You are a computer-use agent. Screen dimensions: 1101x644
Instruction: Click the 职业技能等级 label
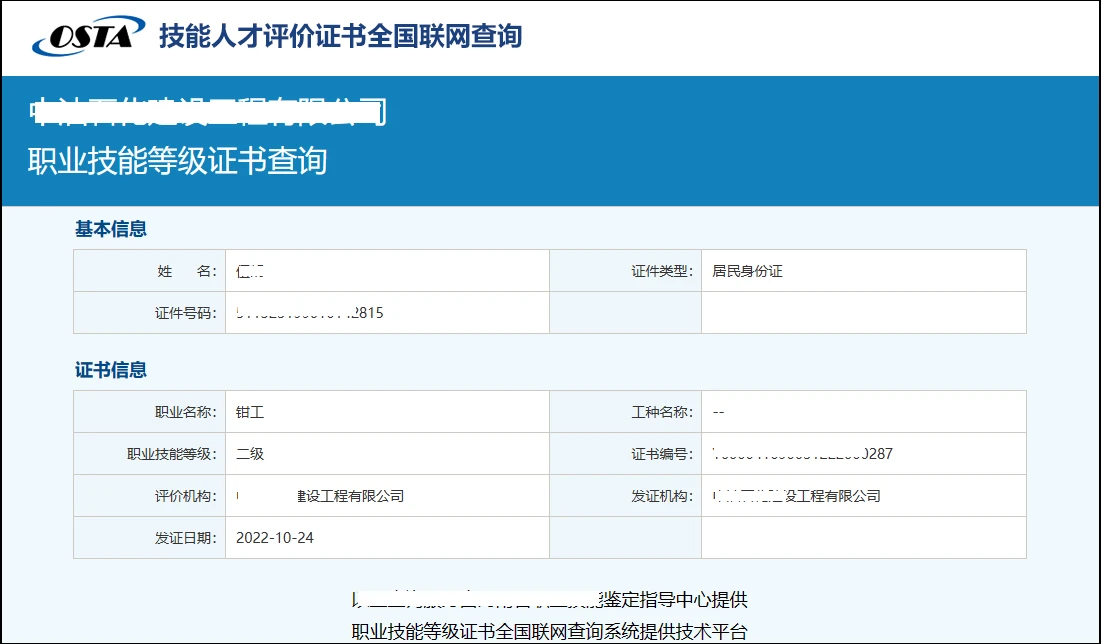tap(172, 454)
